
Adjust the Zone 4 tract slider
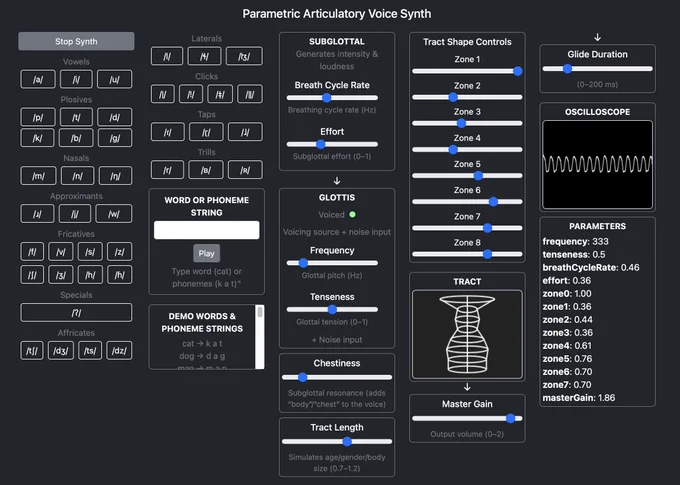[467, 150]
